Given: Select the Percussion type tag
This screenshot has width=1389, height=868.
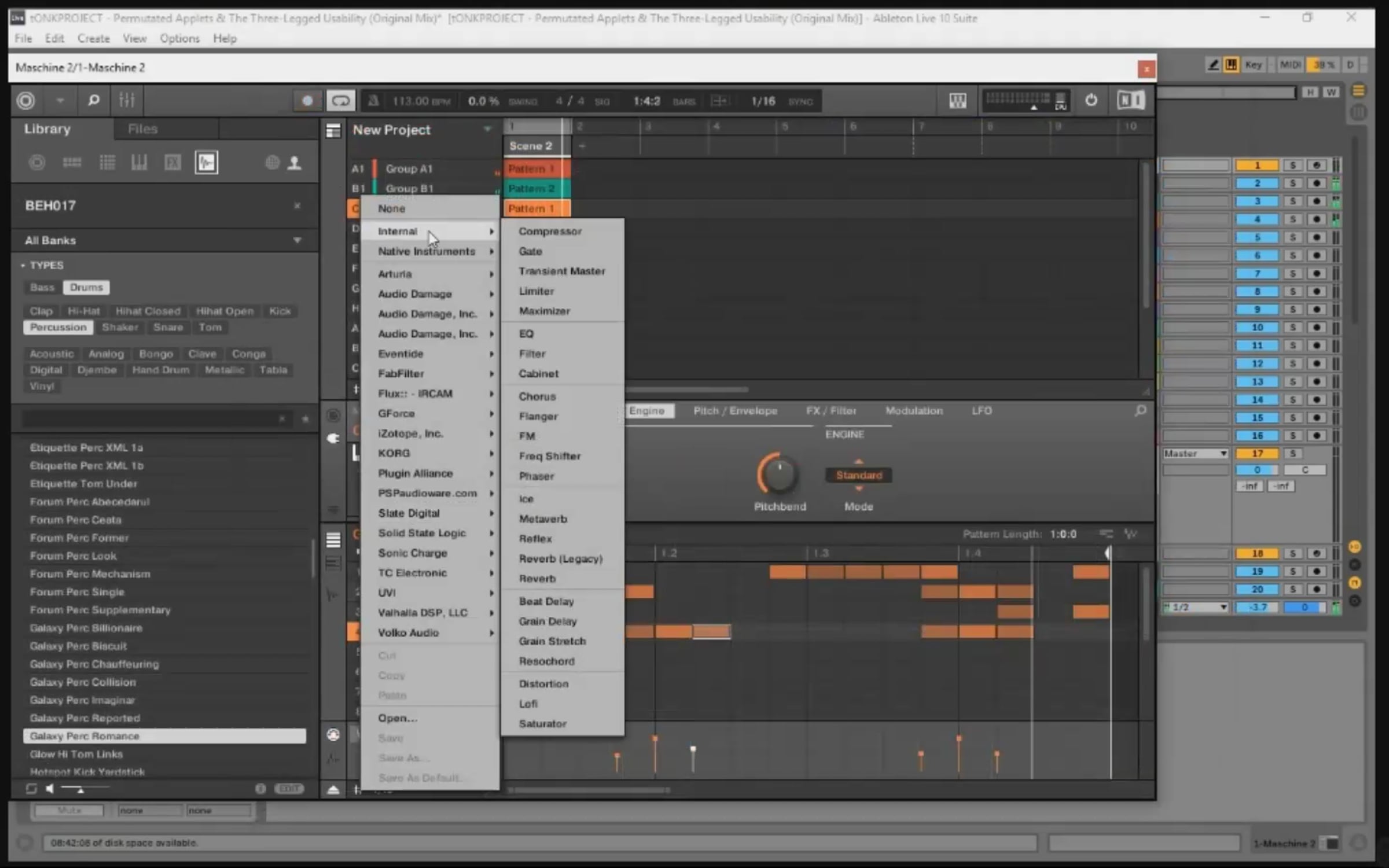Looking at the screenshot, I should pyautogui.click(x=58, y=328).
